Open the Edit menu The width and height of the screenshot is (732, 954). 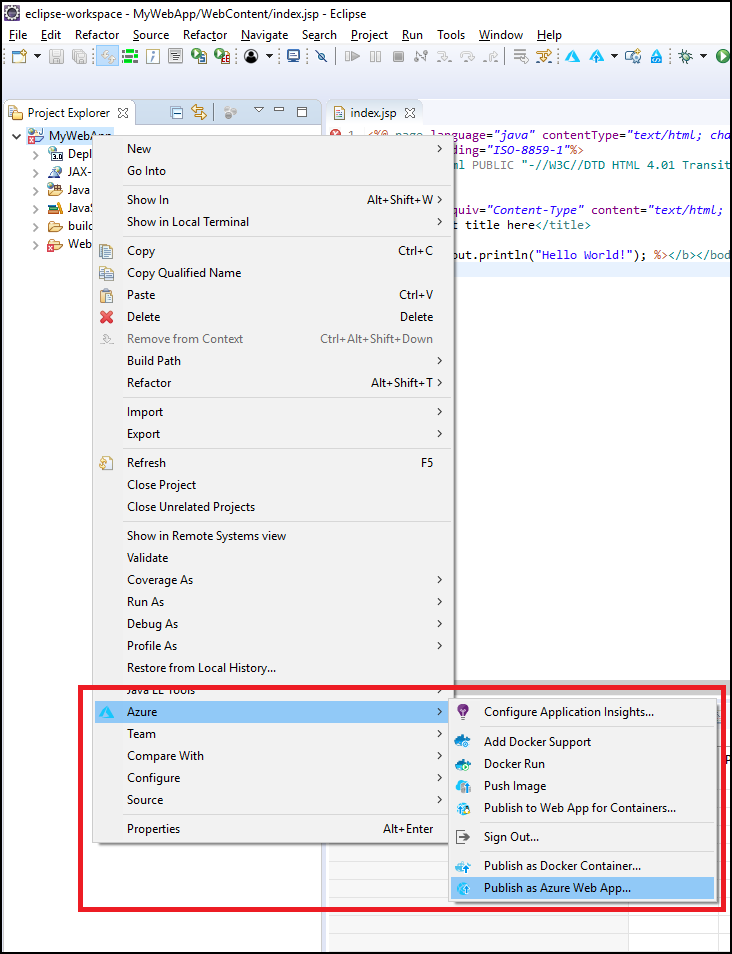[x=51, y=35]
